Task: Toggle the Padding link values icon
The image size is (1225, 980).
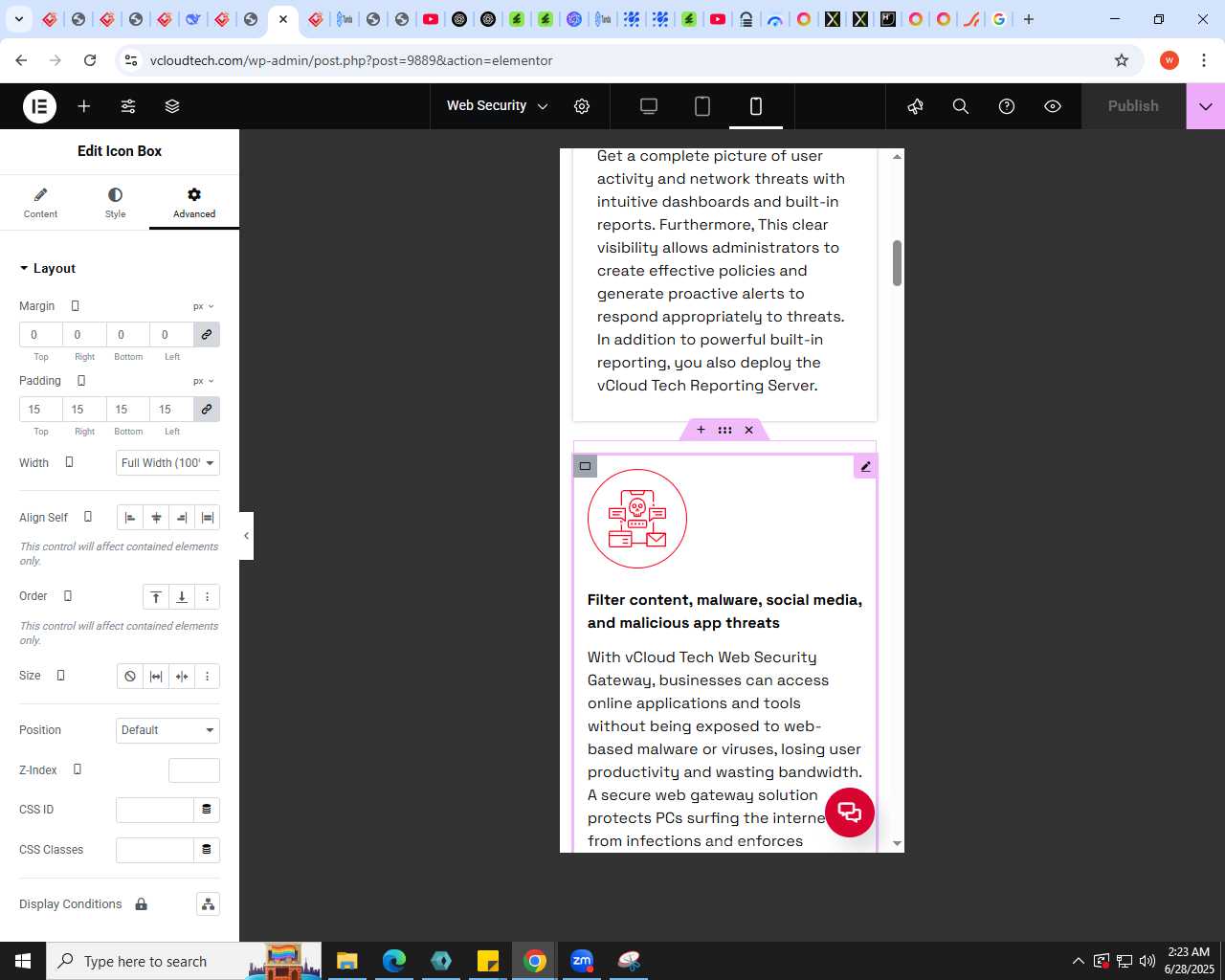Action: 206,410
